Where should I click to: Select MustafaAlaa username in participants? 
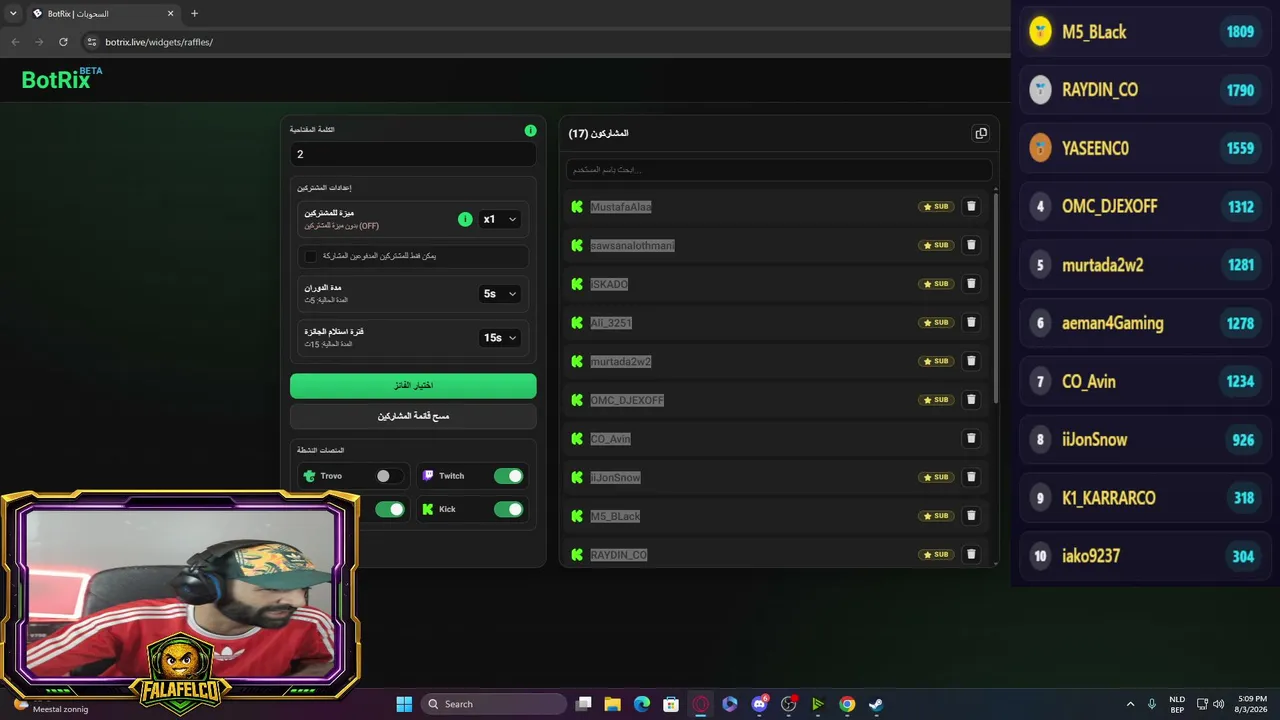point(620,207)
